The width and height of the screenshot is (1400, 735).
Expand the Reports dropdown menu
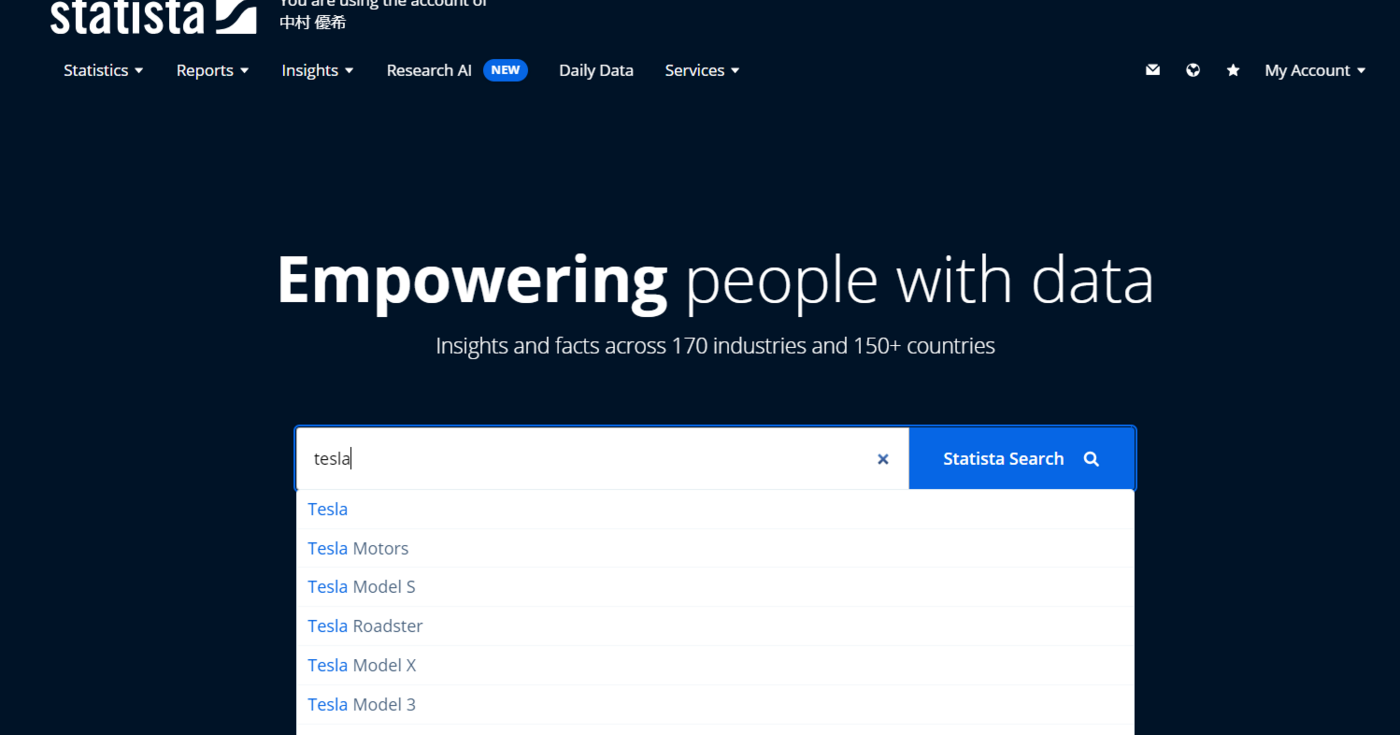click(x=212, y=70)
